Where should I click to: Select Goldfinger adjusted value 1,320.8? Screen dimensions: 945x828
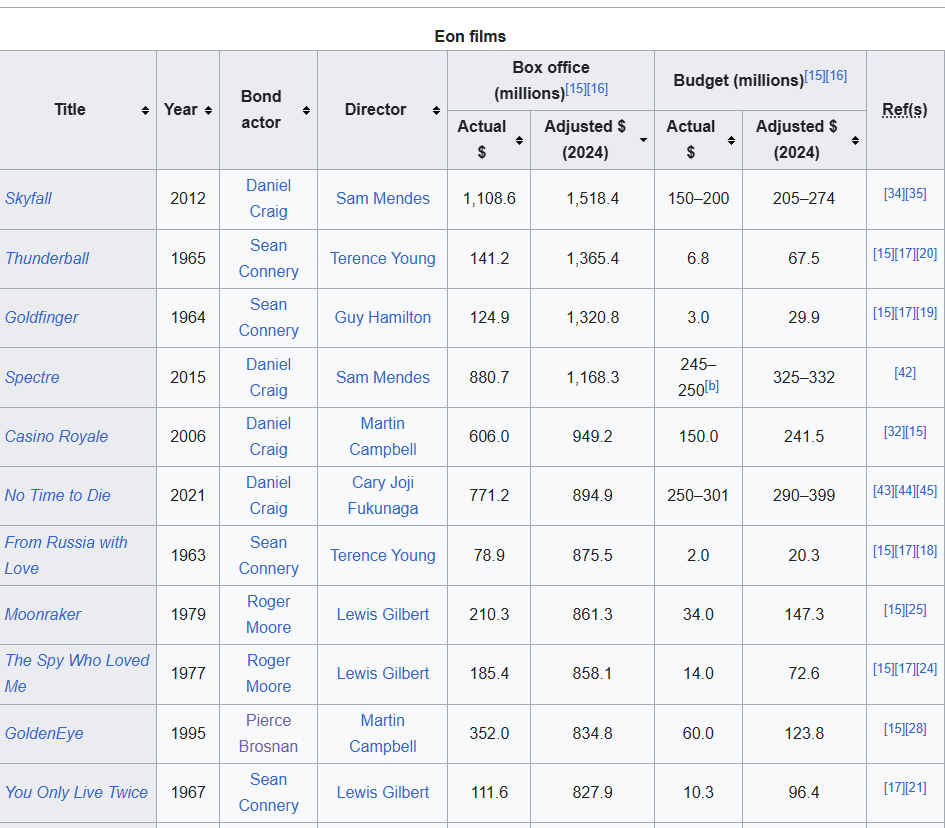point(592,318)
